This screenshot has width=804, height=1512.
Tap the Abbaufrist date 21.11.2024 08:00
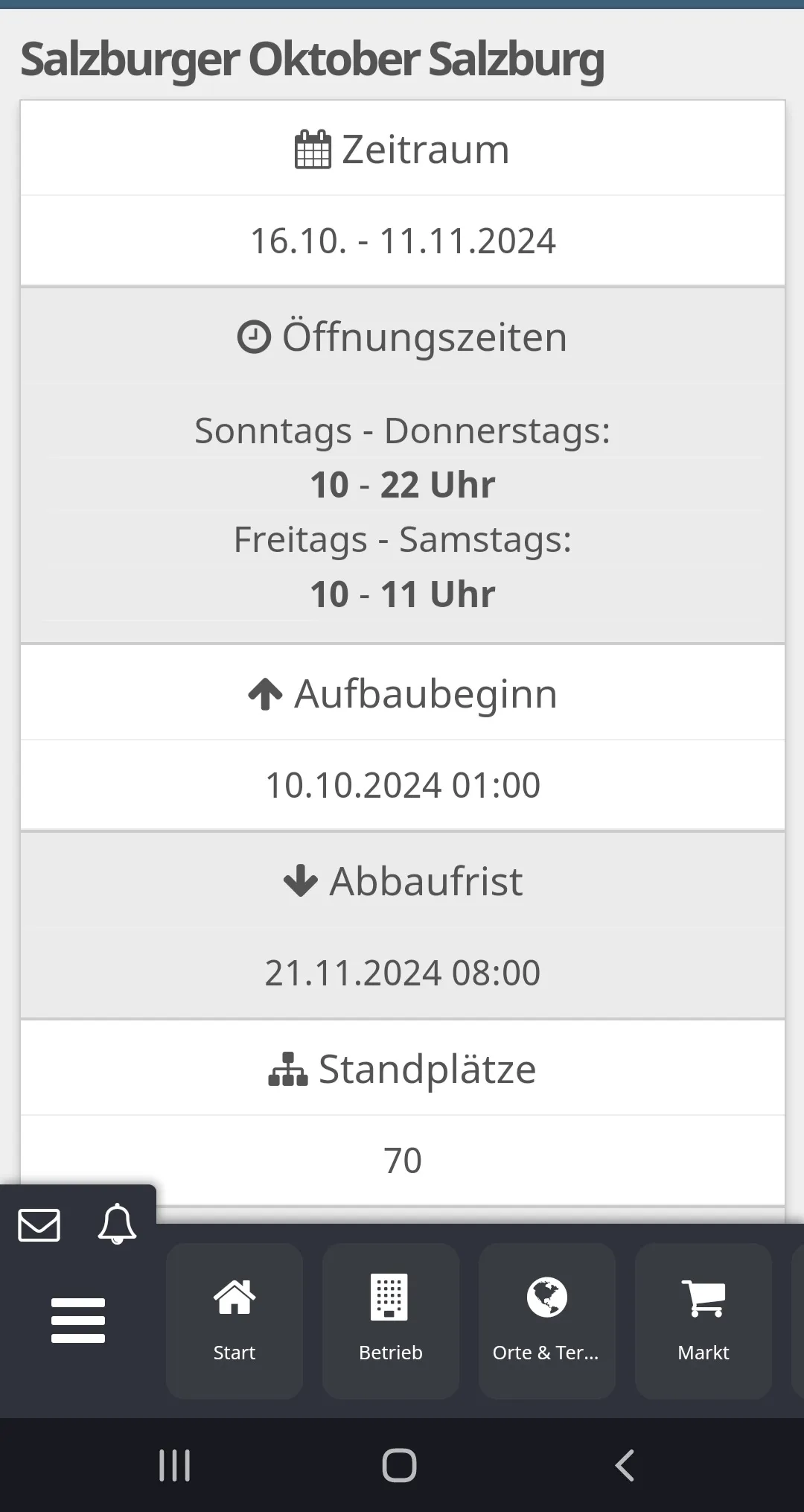403,973
